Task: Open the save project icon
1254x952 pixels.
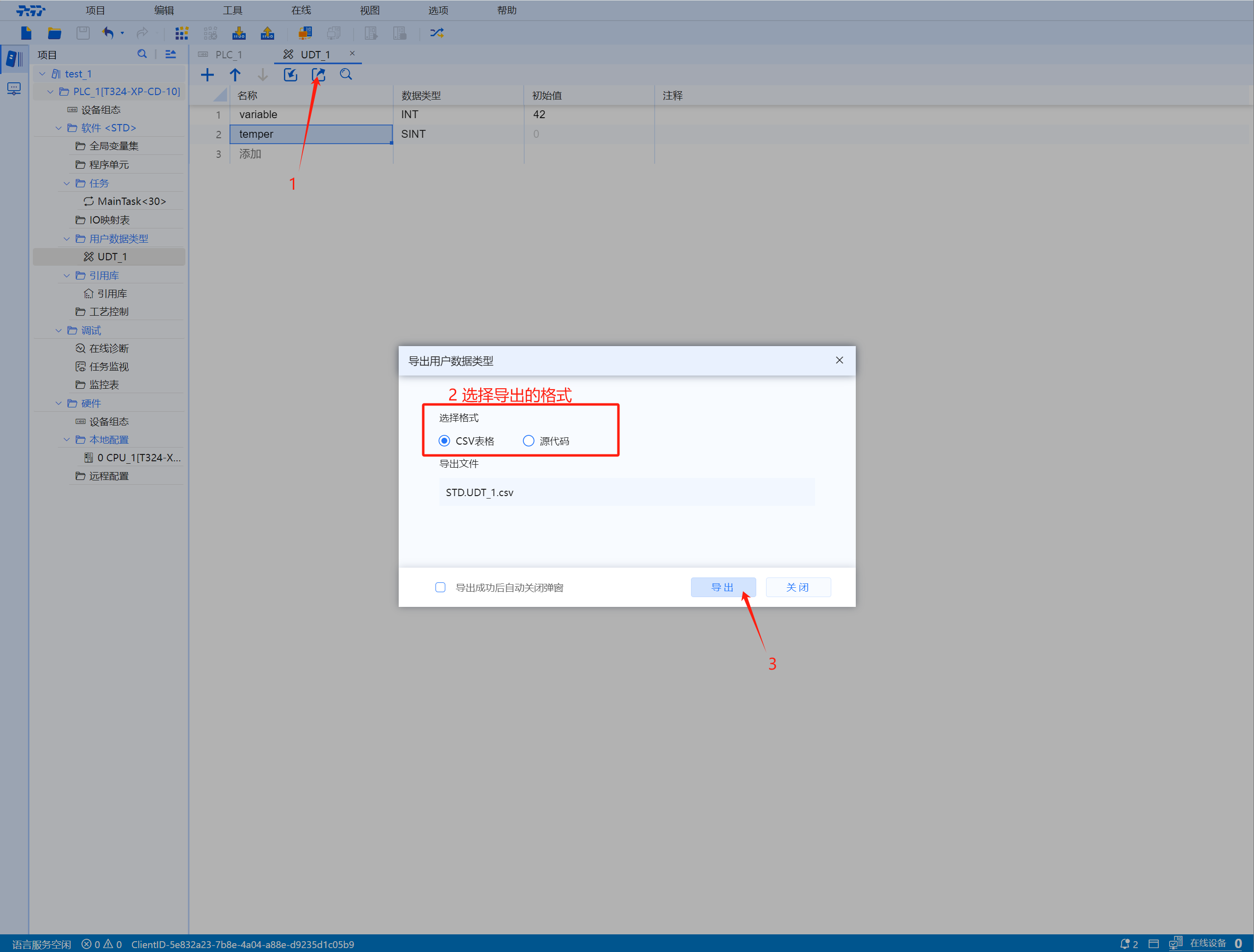Action: click(83, 33)
